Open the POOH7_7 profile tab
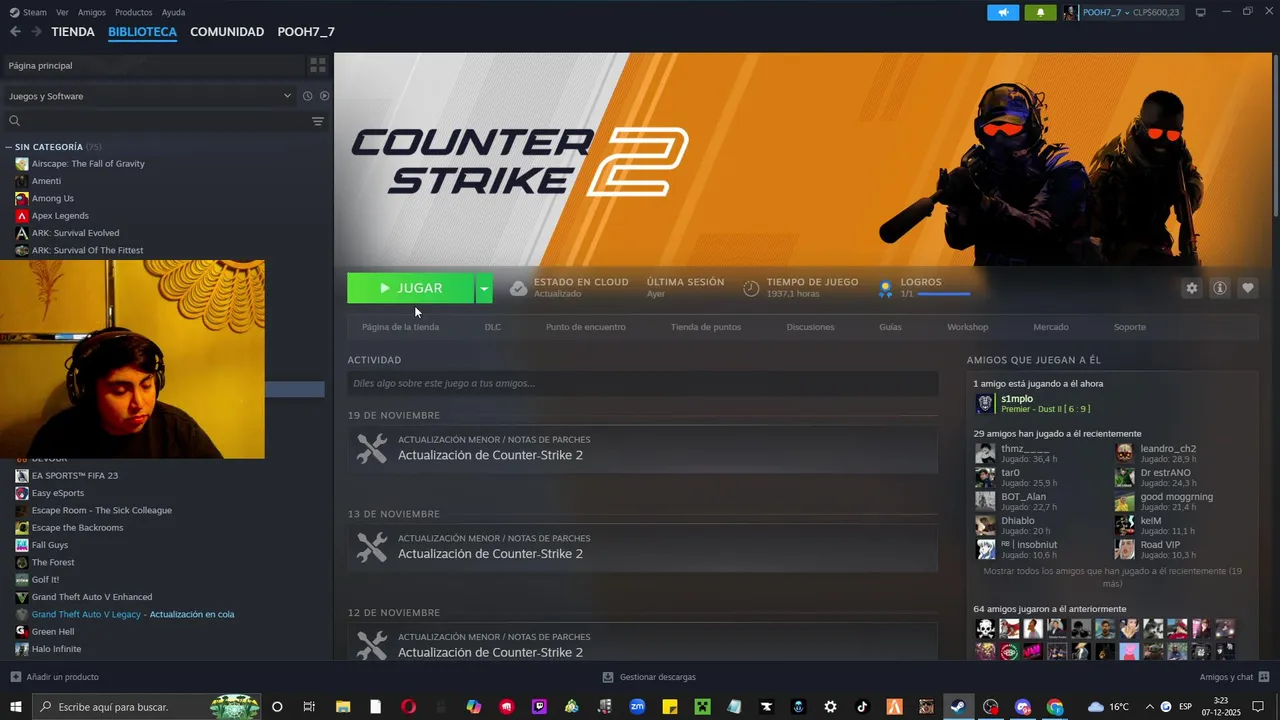Viewport: 1280px width, 720px height. (x=306, y=32)
